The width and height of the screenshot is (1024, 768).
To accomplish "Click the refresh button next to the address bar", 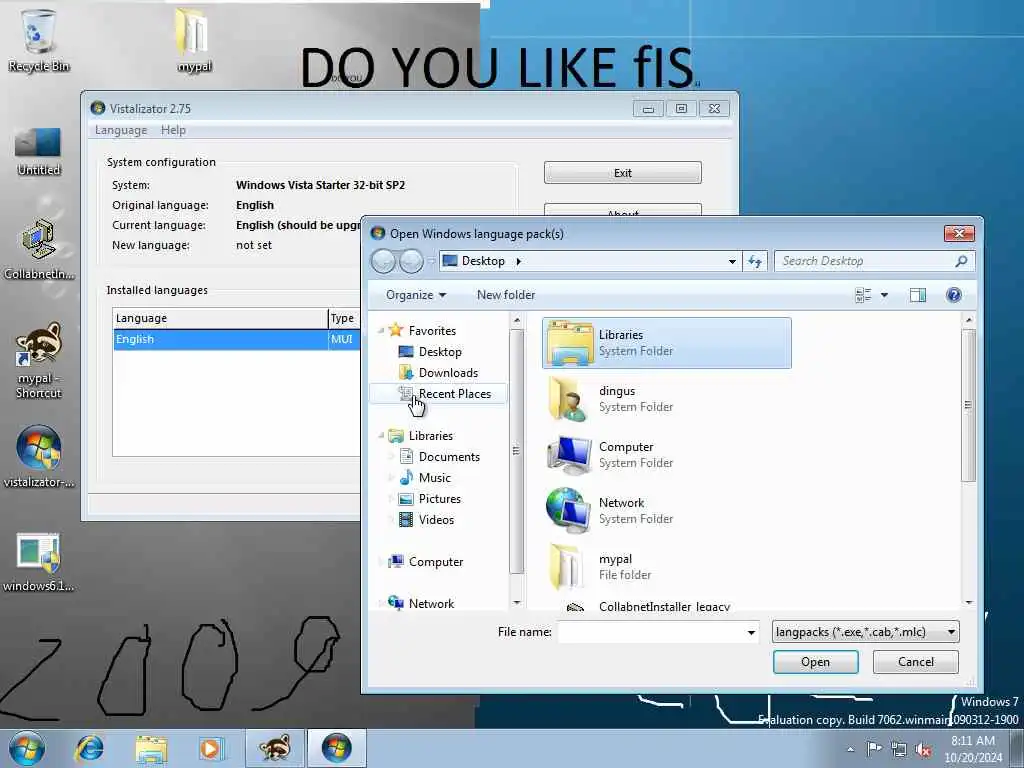I will point(755,261).
